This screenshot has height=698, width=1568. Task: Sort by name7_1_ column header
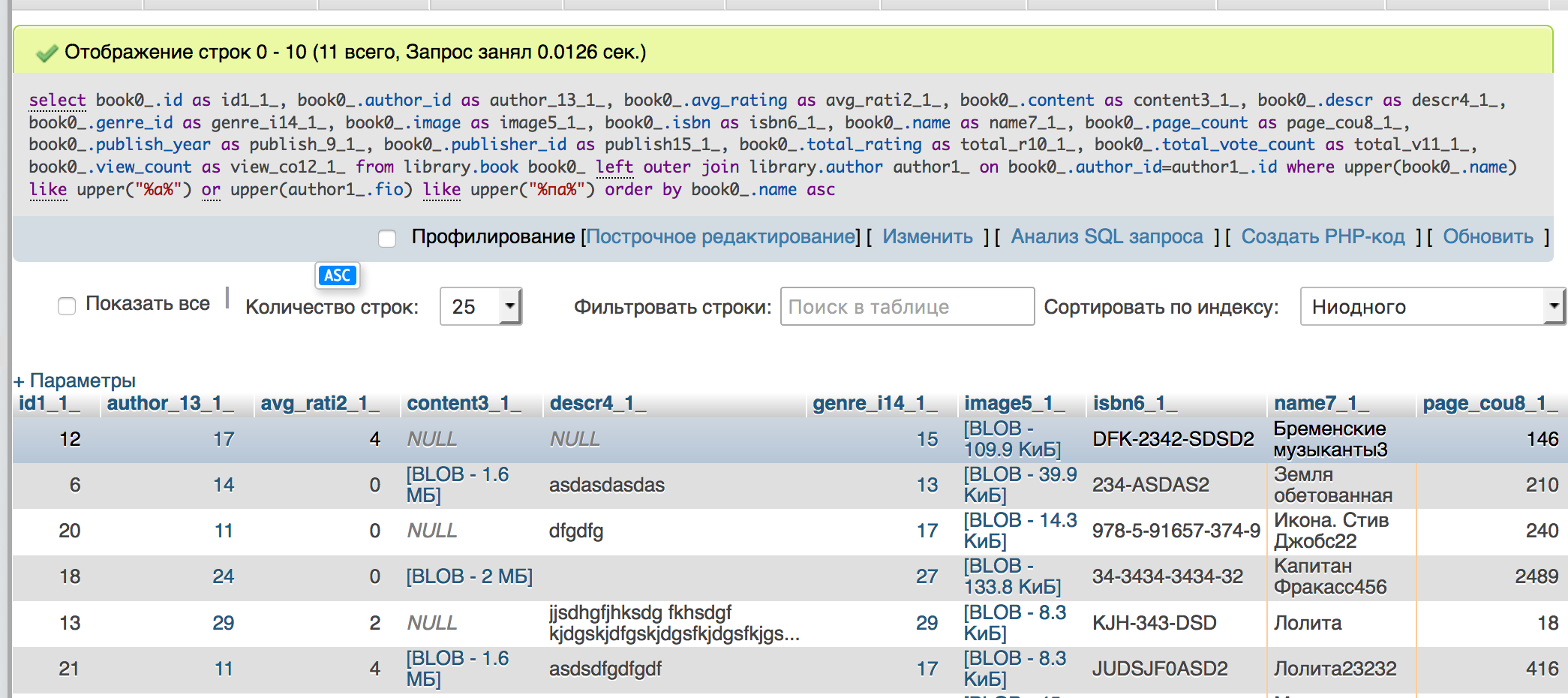click(1321, 403)
